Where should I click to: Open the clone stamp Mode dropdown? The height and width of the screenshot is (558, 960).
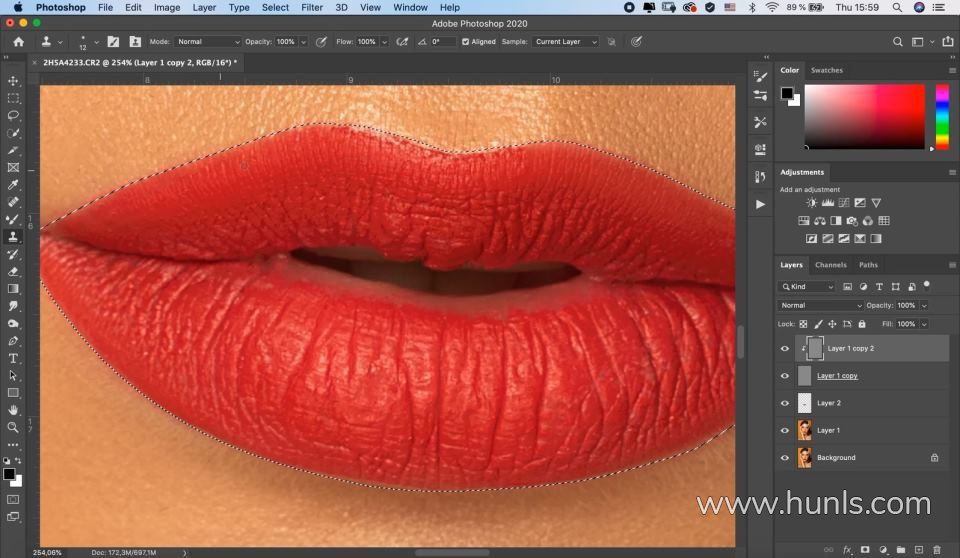(209, 42)
